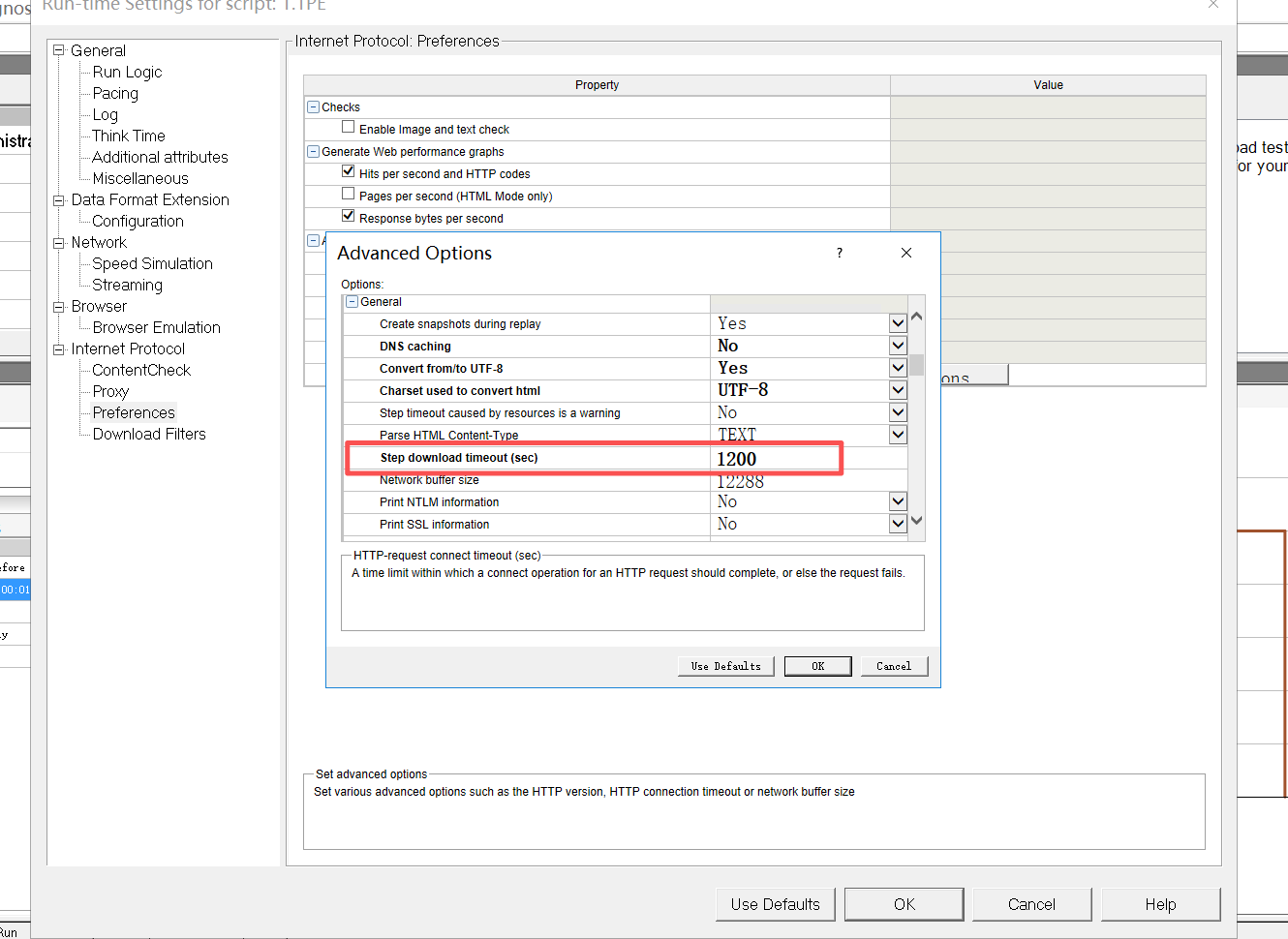Select Run Logic in settings tree
Screen dimensions: 1288x939
click(127, 72)
